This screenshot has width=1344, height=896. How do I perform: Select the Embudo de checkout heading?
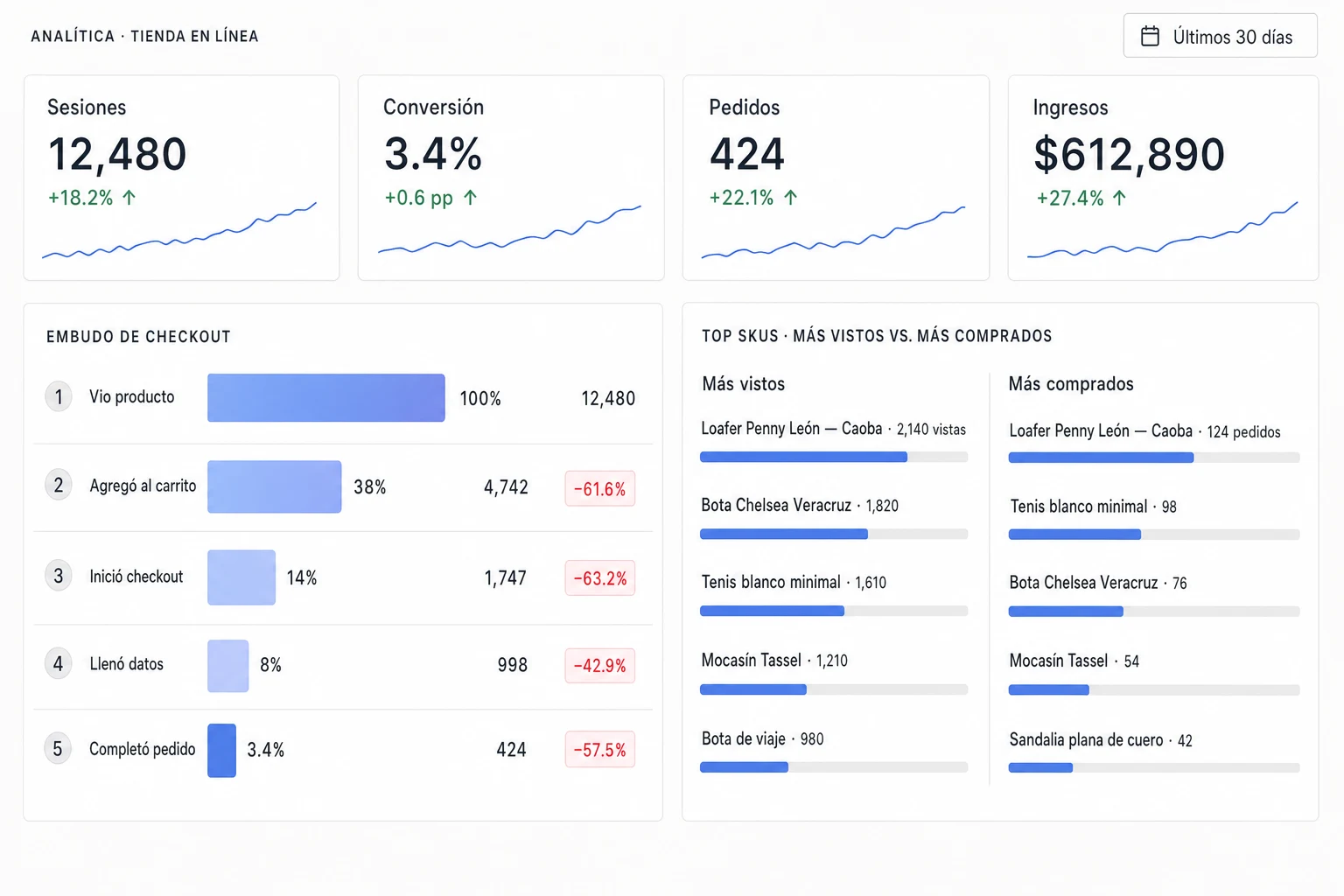coord(138,337)
